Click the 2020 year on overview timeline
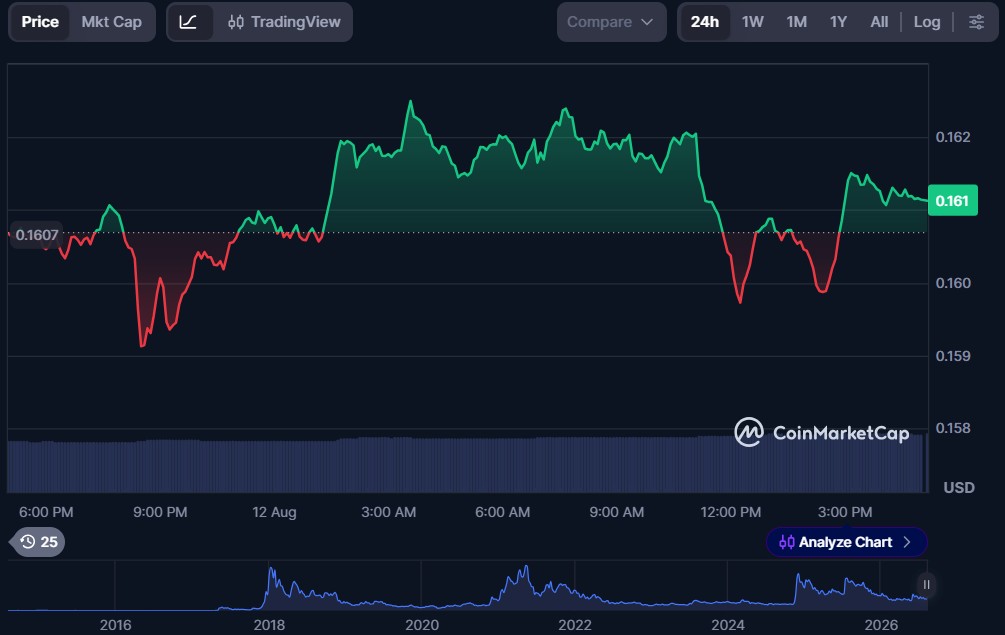Screen dimensions: 1005x635 tap(422, 625)
